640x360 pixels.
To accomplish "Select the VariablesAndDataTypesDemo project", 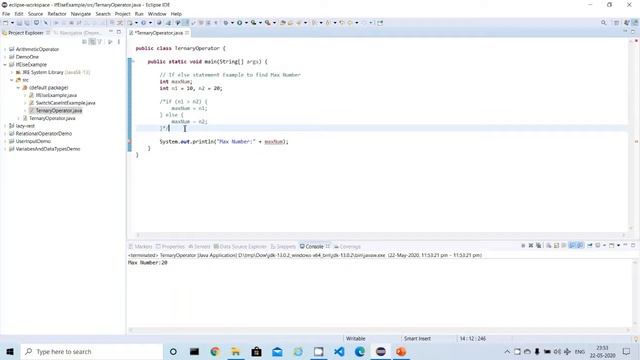I will [x=48, y=149].
